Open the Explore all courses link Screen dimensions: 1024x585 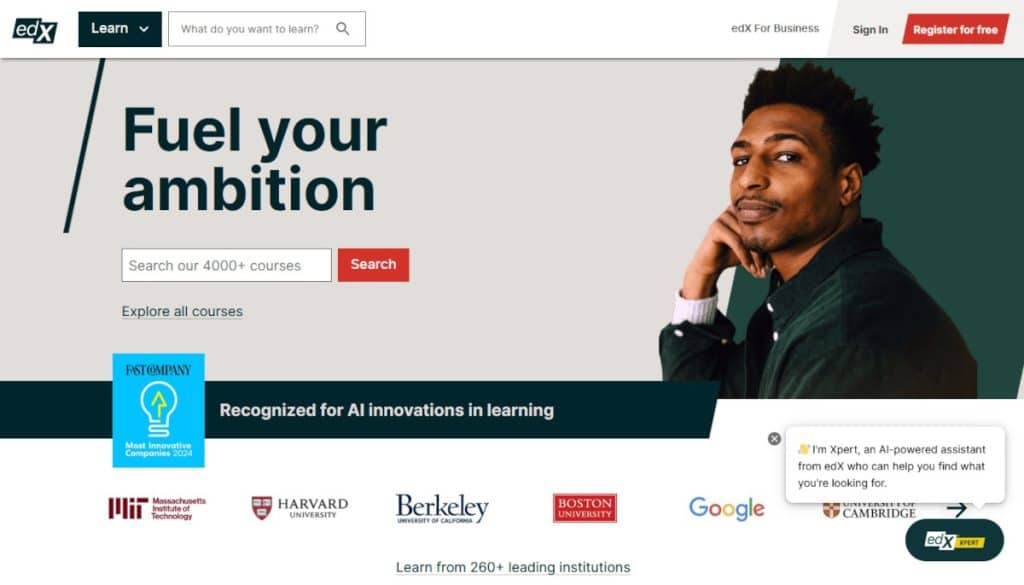[x=182, y=311]
